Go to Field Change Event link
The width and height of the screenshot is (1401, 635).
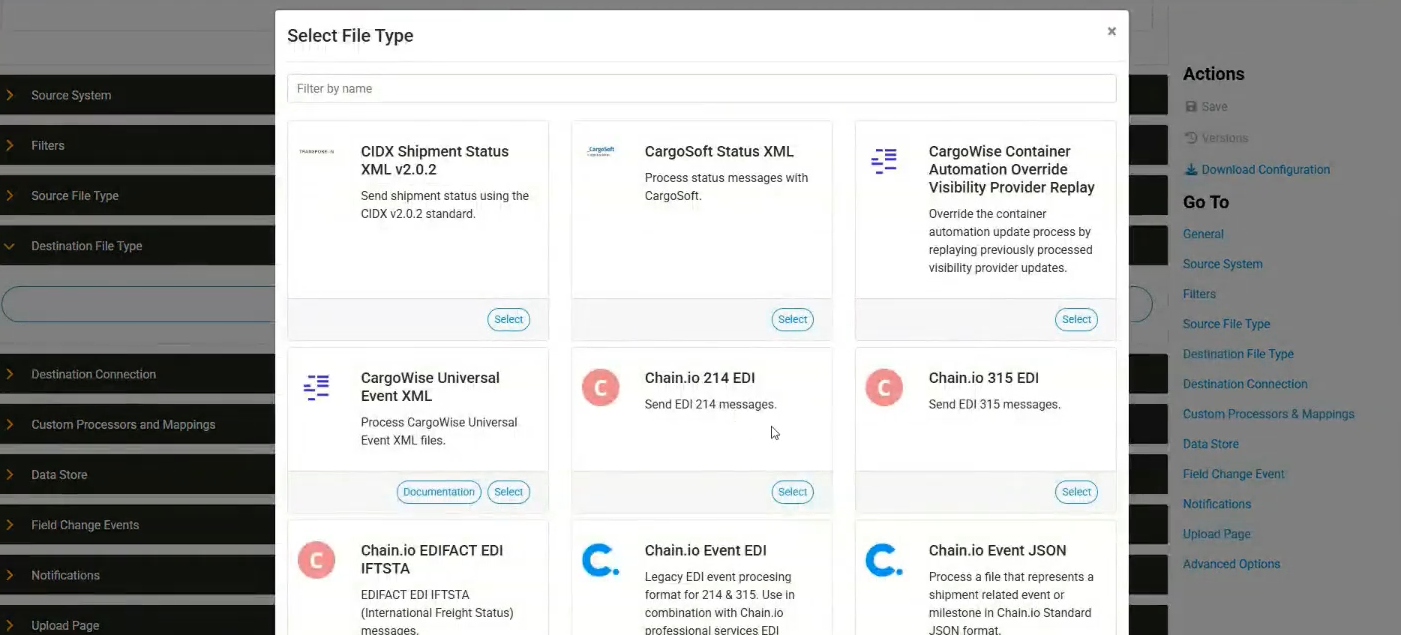pos(1233,474)
